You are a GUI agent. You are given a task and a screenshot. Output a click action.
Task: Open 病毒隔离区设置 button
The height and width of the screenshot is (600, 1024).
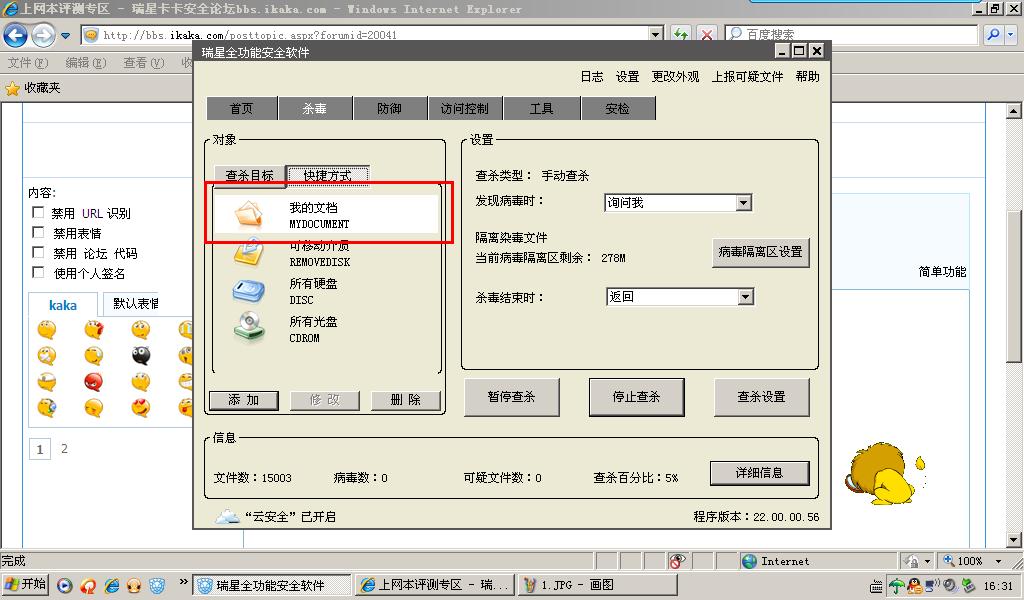click(760, 252)
